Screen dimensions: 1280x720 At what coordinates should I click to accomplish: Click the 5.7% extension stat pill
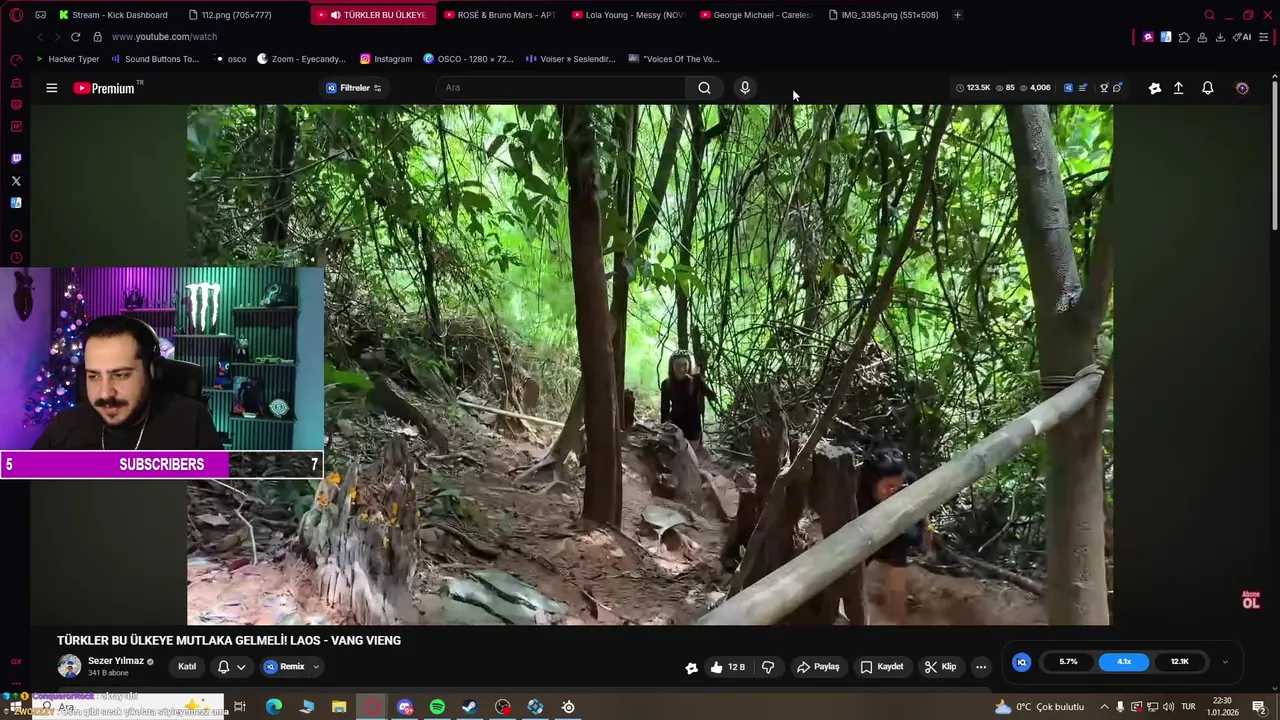[x=1068, y=662]
